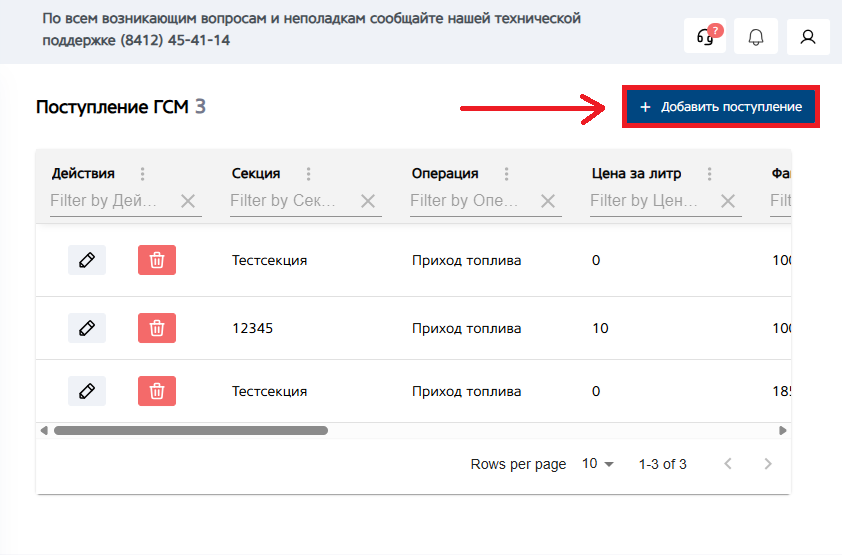Delete the 12345 section row
Screen dimensions: 842x555
coord(157,328)
